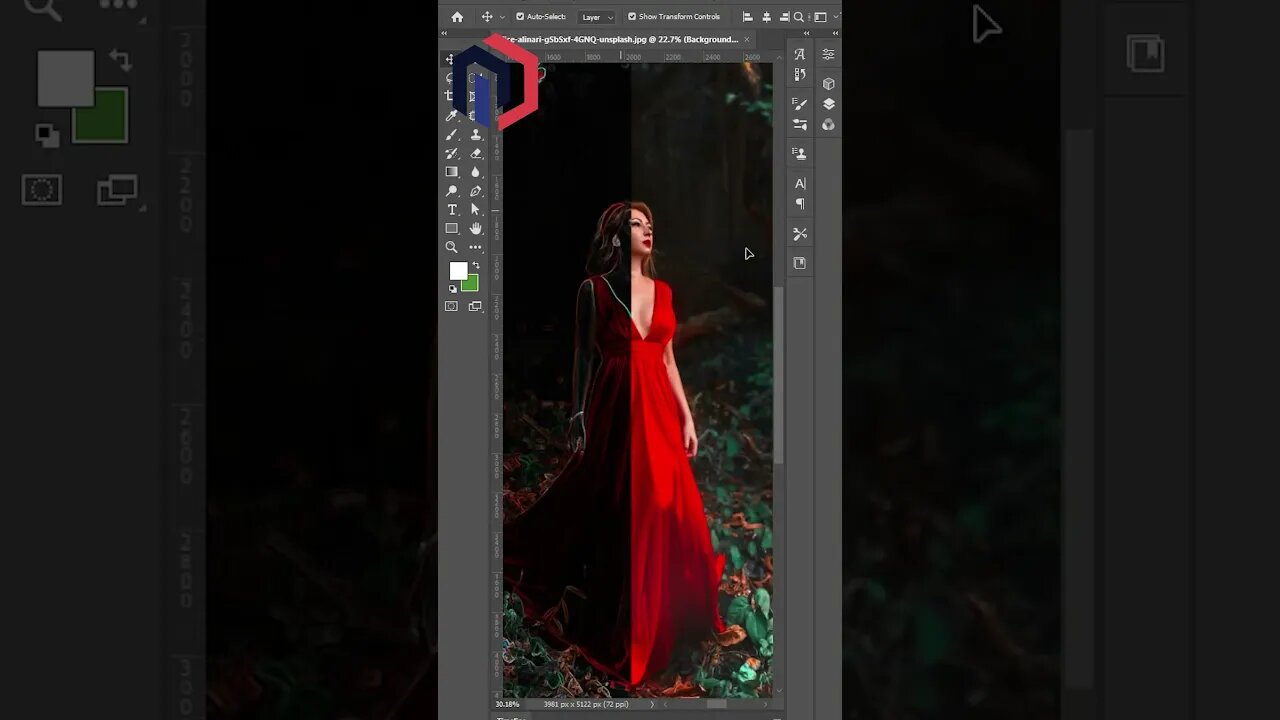Select the Hand tool

[476, 228]
